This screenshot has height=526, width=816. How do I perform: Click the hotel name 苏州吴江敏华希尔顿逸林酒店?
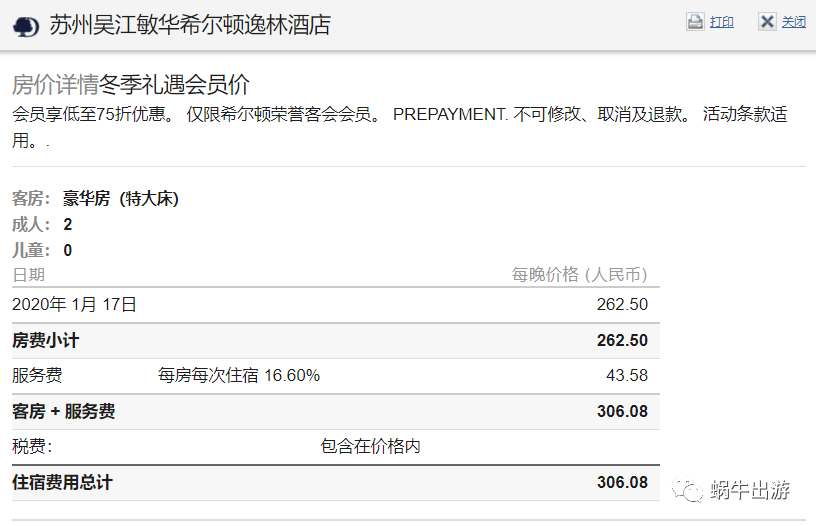(190, 24)
